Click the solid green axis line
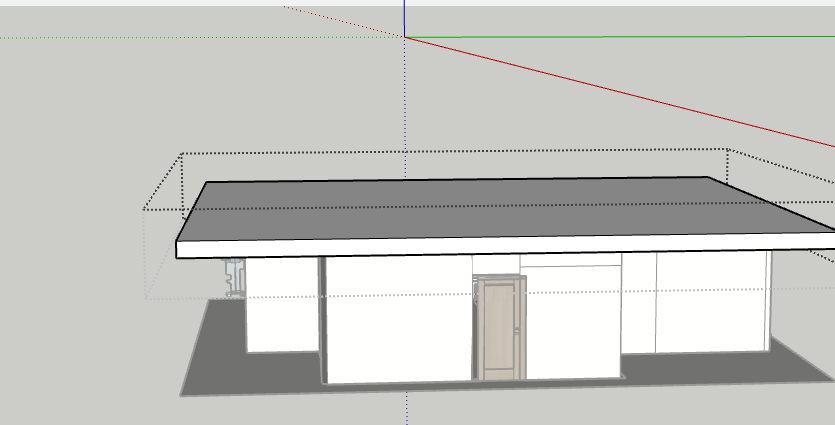The width and height of the screenshot is (835, 425). pyautogui.click(x=619, y=37)
